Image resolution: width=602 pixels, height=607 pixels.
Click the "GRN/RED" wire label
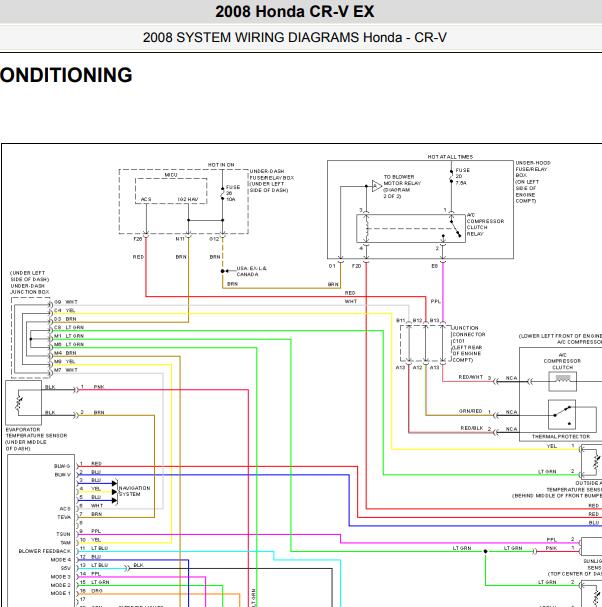pyautogui.click(x=470, y=411)
